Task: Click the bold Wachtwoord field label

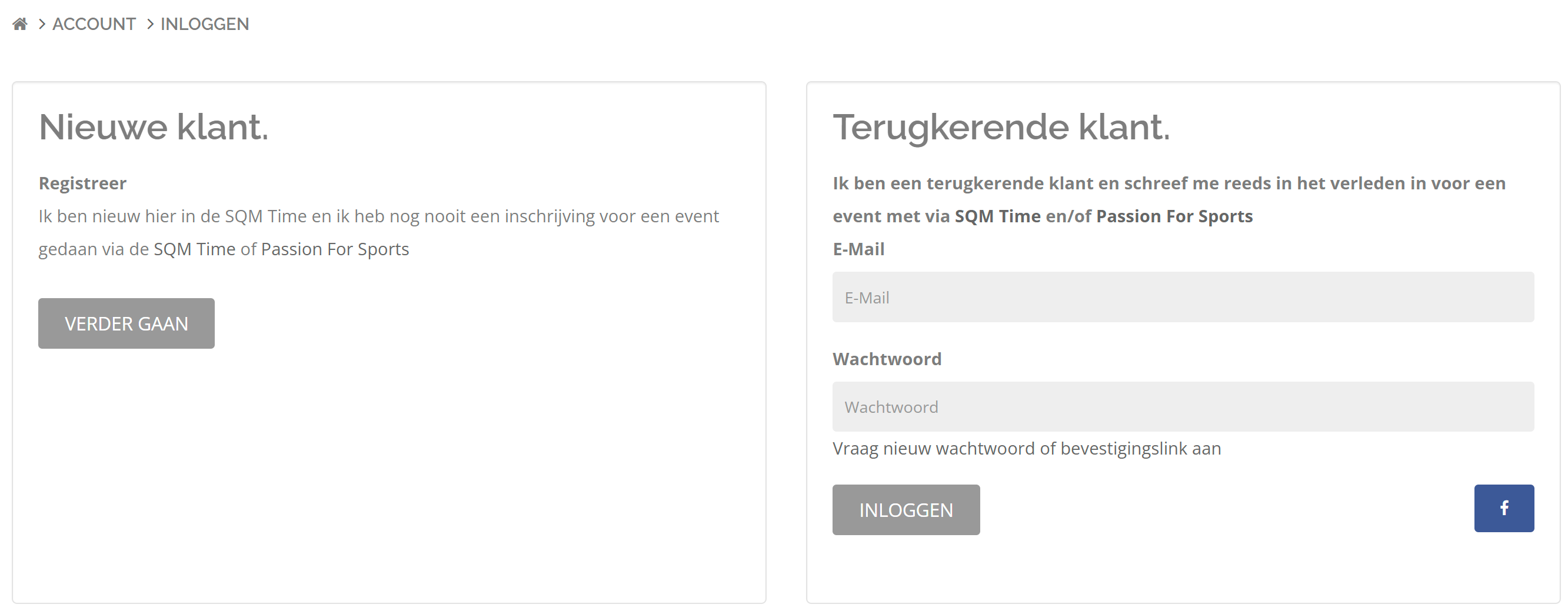Action: coord(886,359)
